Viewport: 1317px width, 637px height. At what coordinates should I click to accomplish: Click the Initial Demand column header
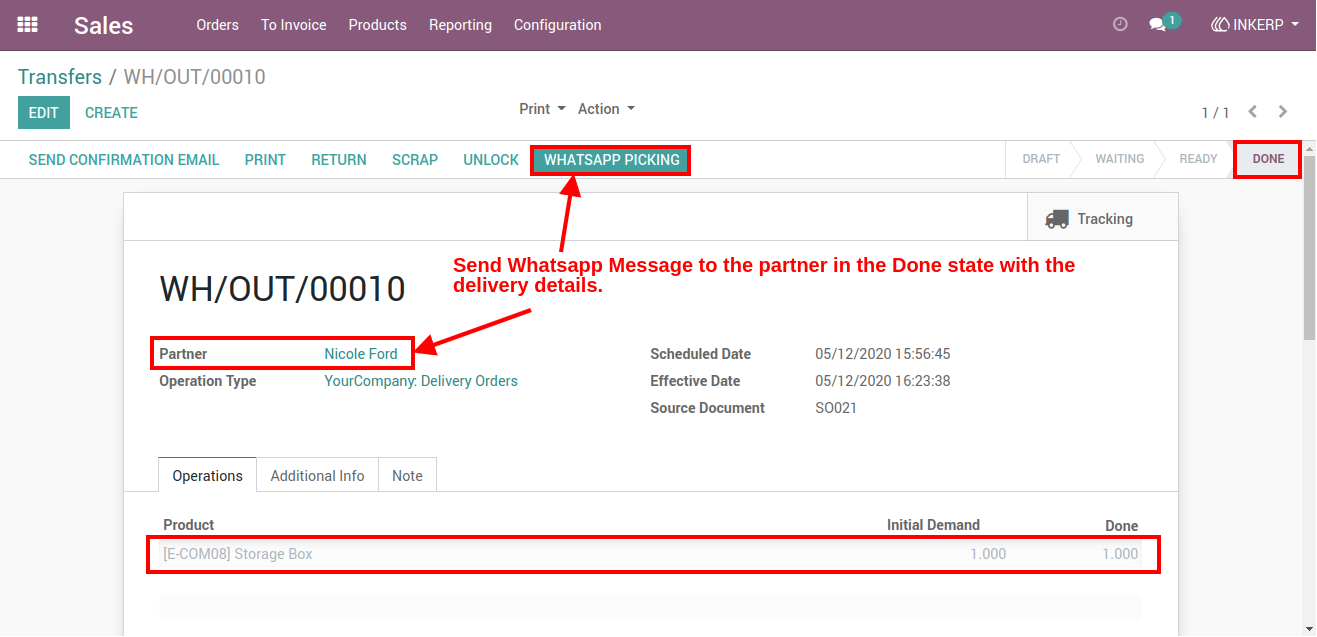tap(933, 525)
